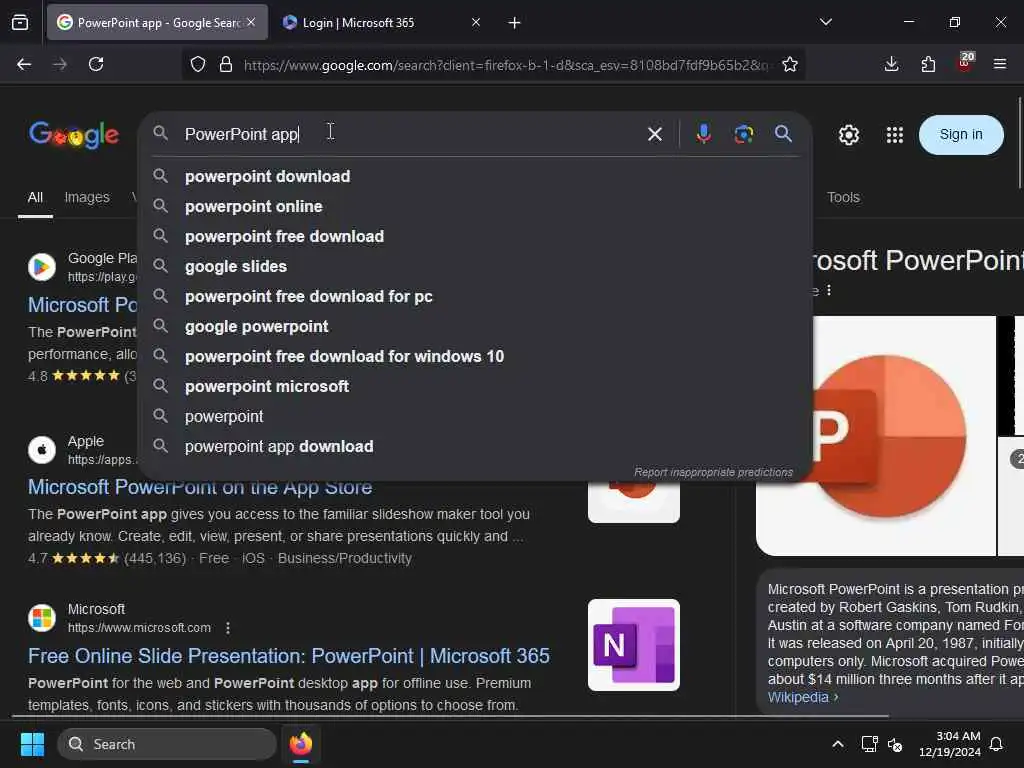Close the Login Microsoft 365 tab
The image size is (1024, 768).
click(x=475, y=22)
